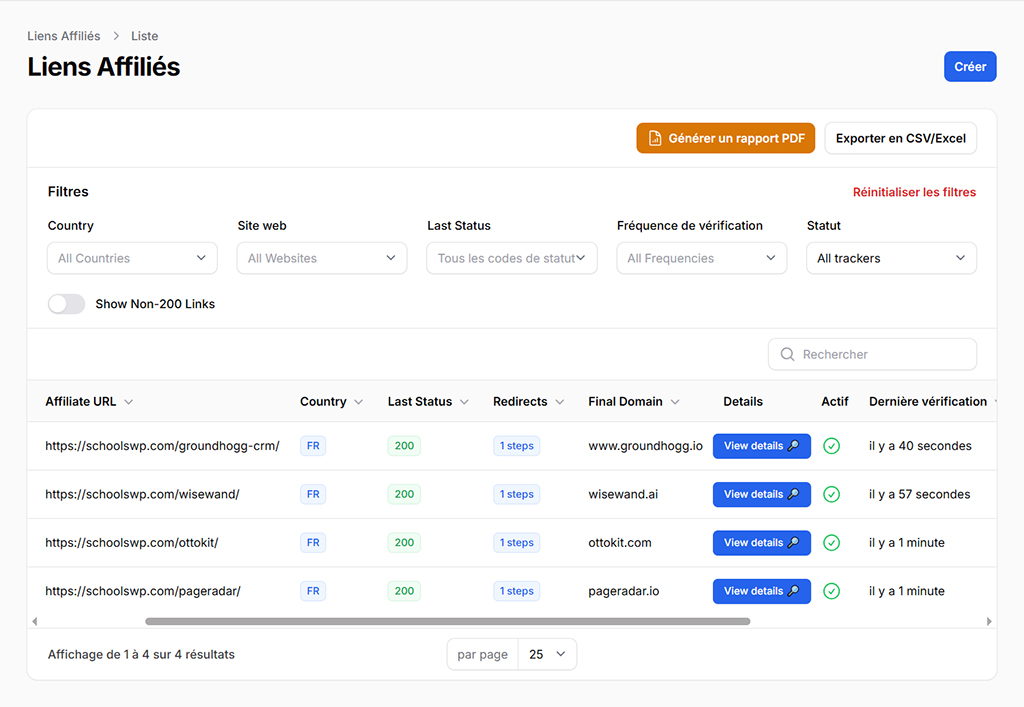The image size is (1024, 707).
Task: Open the Fréquence de vérification dropdown
Action: [701, 258]
